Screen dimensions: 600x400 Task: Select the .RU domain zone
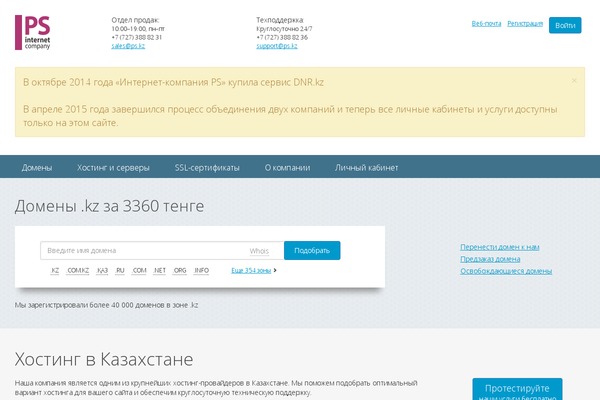(120, 271)
